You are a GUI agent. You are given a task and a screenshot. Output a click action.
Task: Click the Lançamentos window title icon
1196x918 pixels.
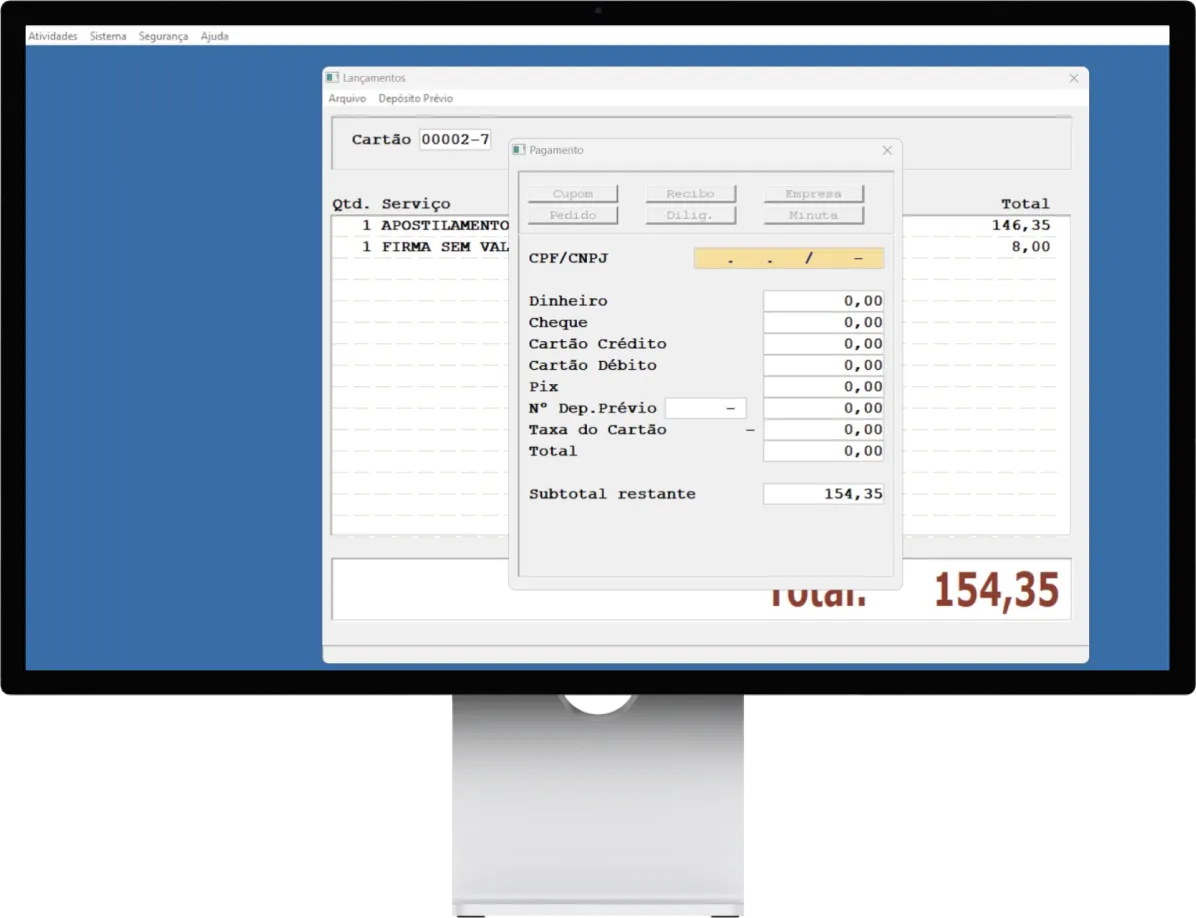(x=332, y=78)
